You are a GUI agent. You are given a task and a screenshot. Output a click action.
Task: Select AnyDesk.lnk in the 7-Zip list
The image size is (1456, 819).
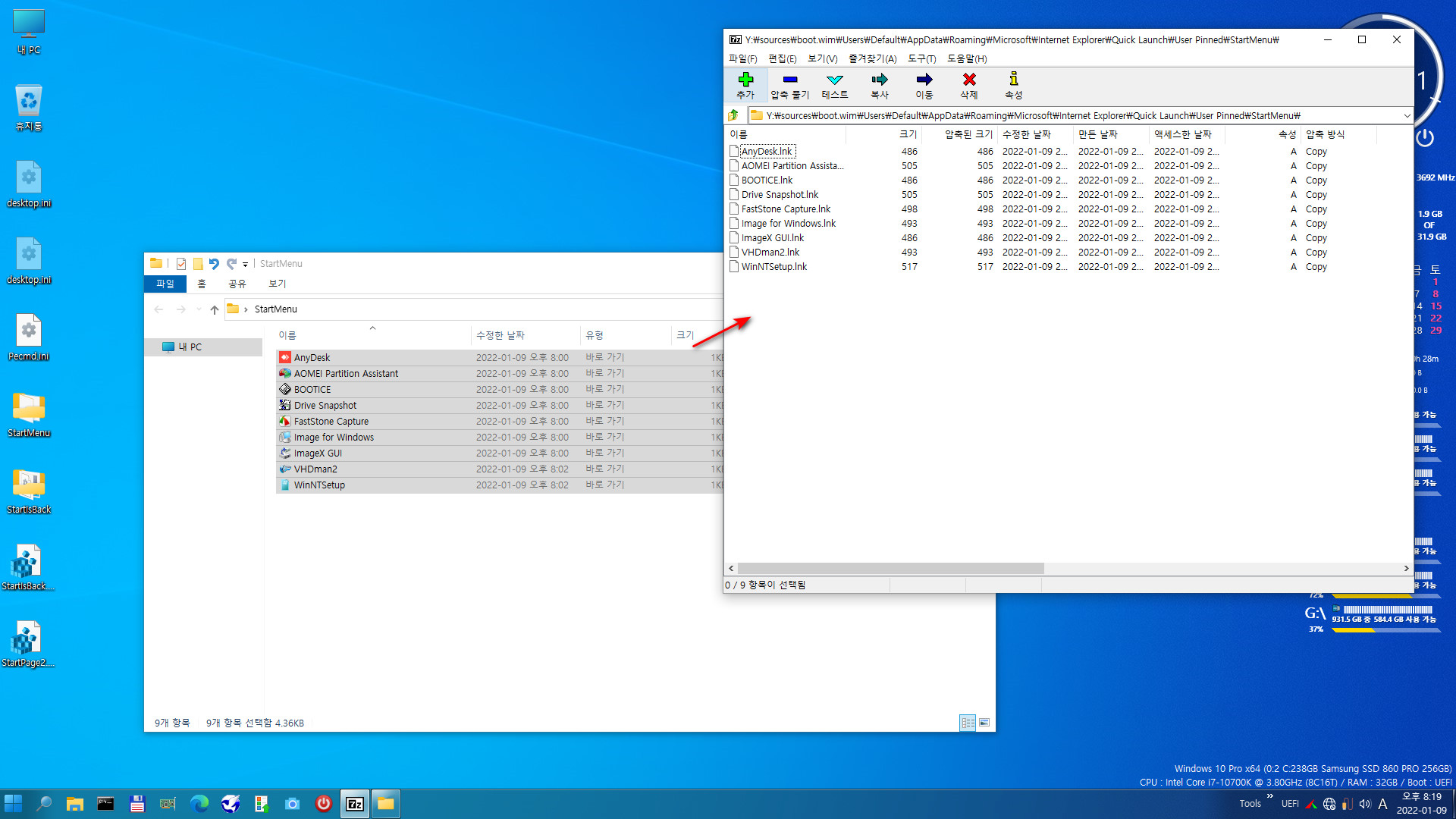pyautogui.click(x=766, y=152)
